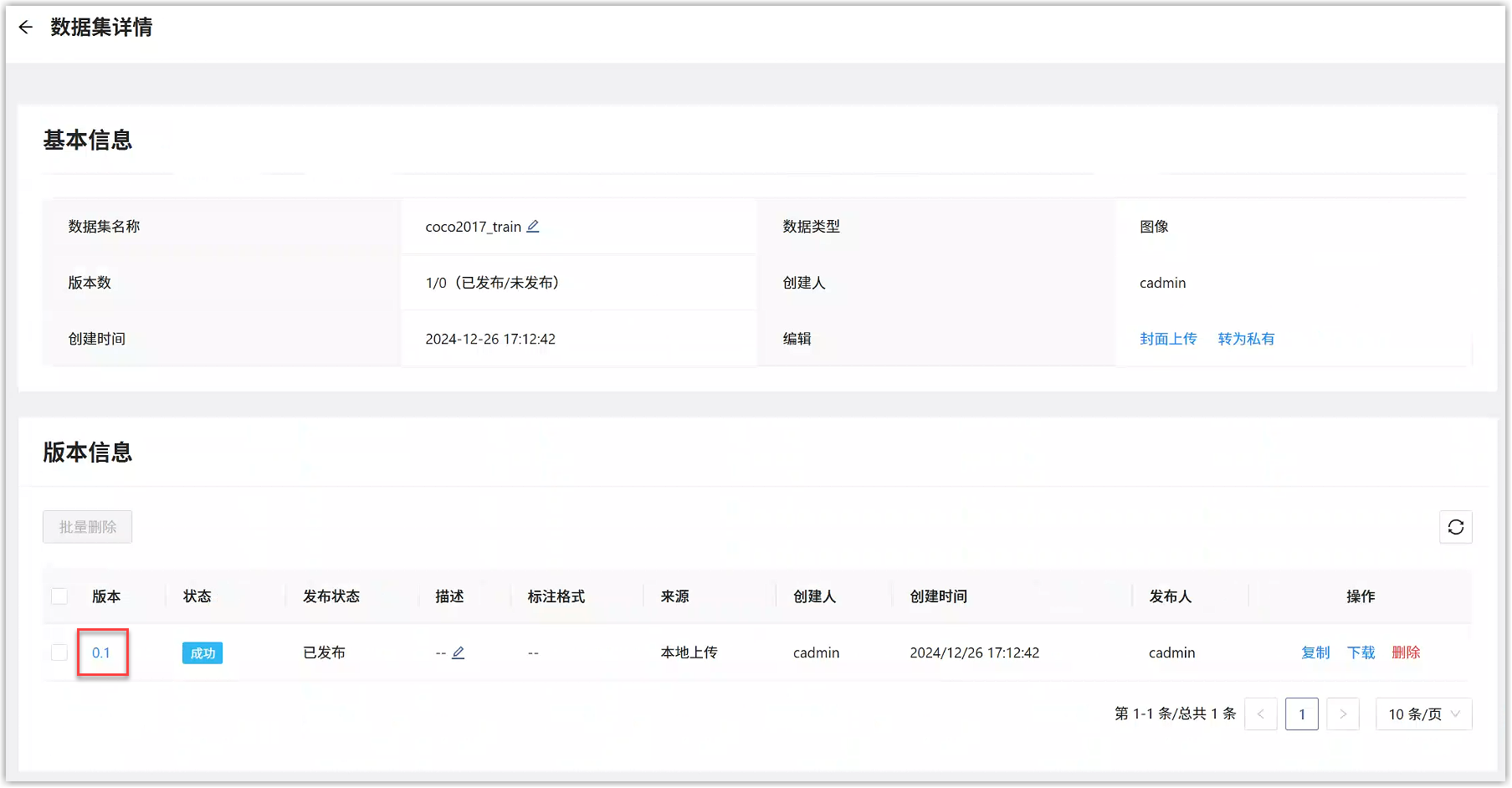Image resolution: width=1512 pixels, height=788 pixels.
Task: Click the 描述 column header
Action: [x=449, y=596]
